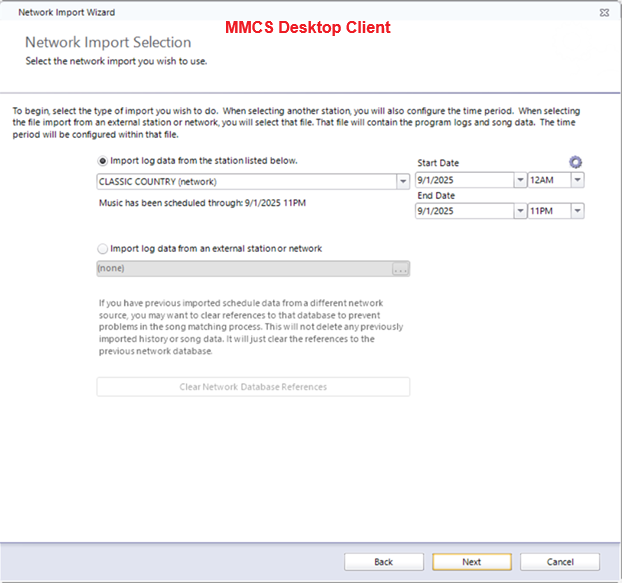
Task: Proceed by clicking the Next button
Action: click(472, 562)
